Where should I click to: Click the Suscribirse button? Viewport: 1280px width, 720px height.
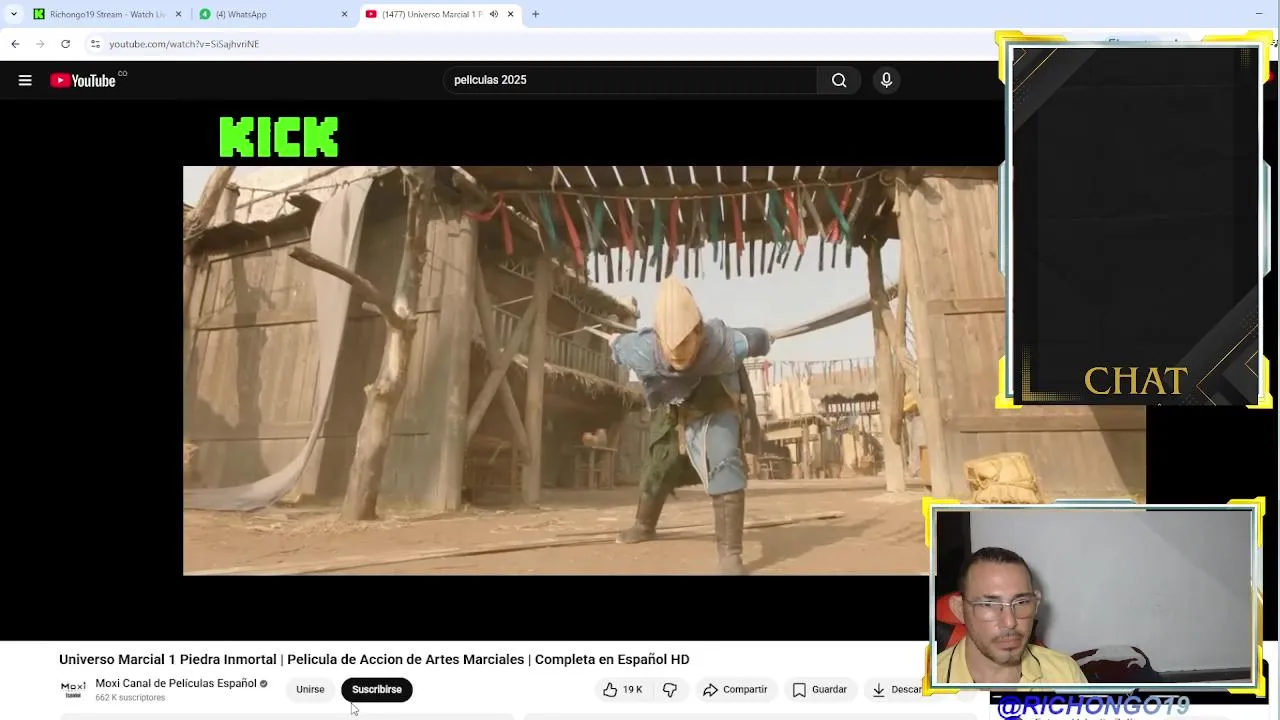click(377, 689)
